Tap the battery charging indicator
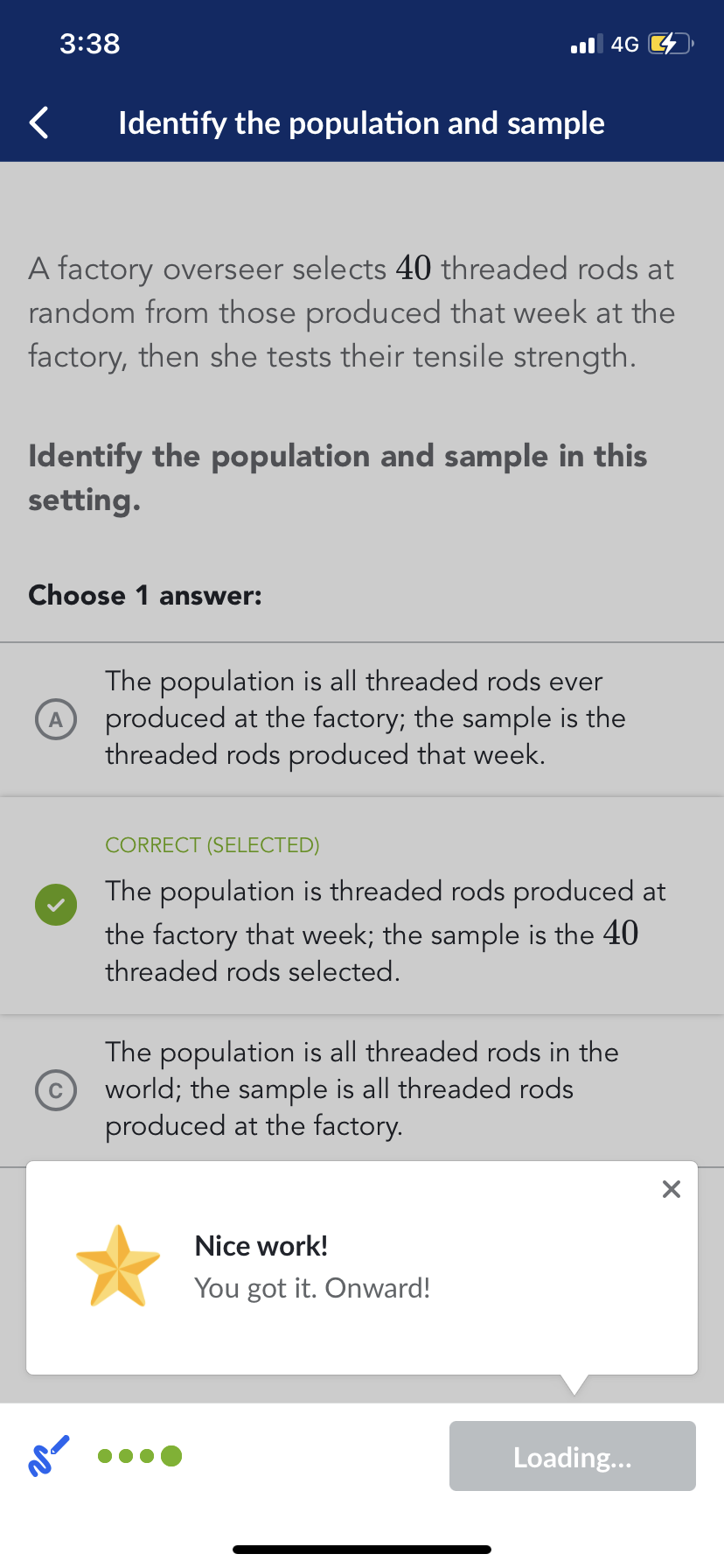The height and width of the screenshot is (1568, 724). click(x=669, y=44)
